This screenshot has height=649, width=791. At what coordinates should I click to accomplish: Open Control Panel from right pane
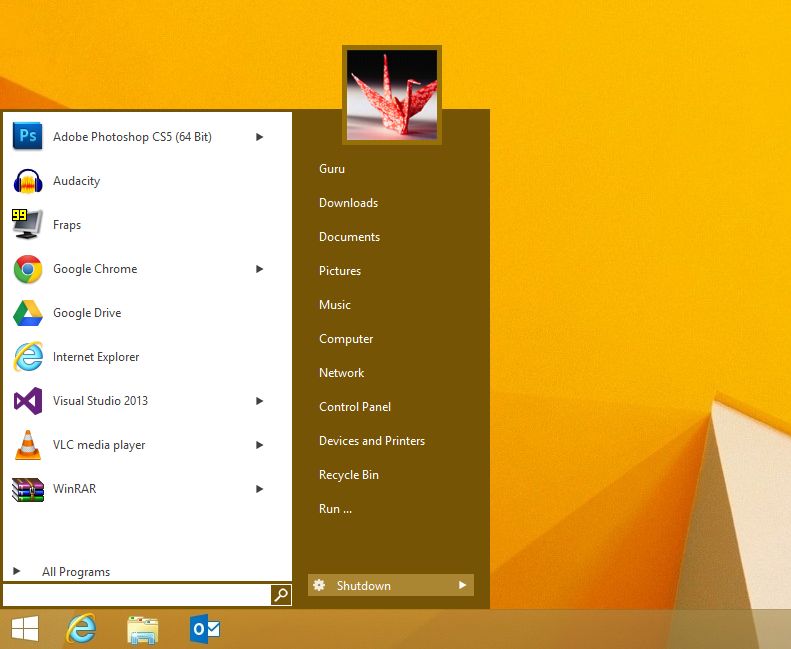coord(355,407)
